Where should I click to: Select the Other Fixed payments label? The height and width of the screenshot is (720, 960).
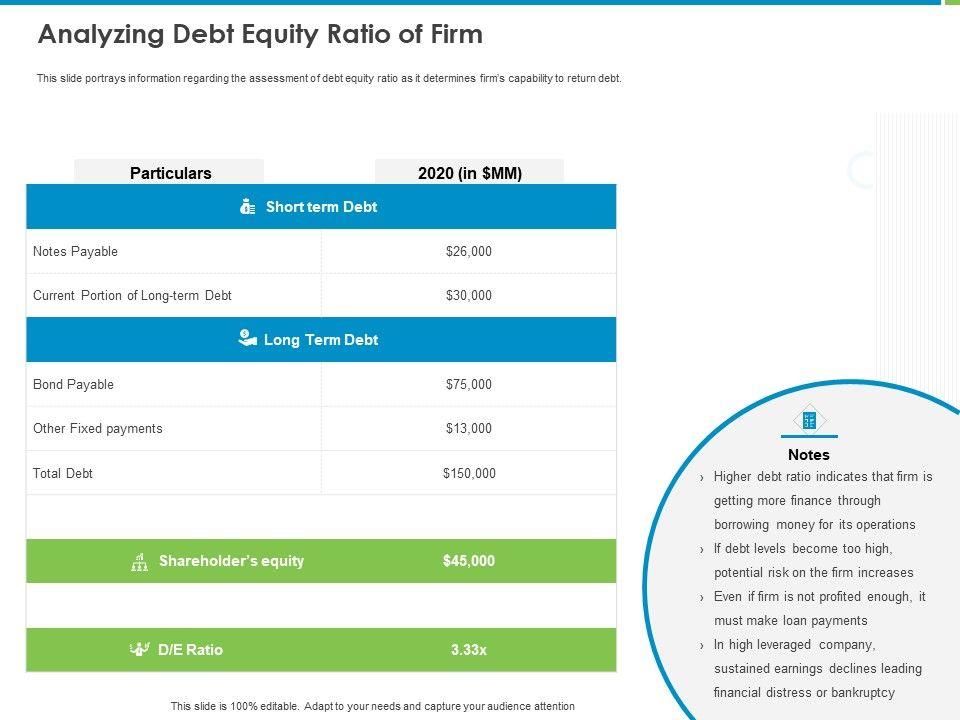pyautogui.click(x=98, y=429)
